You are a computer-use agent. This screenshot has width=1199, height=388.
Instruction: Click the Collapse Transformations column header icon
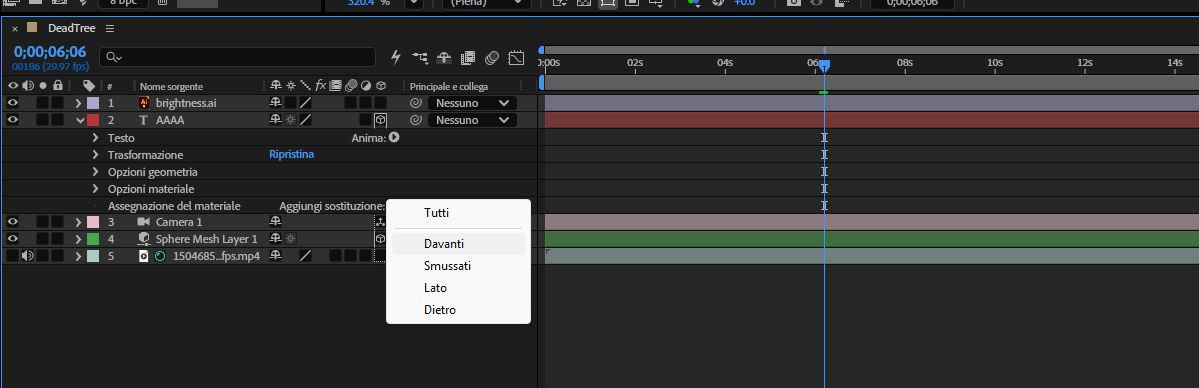(x=291, y=86)
